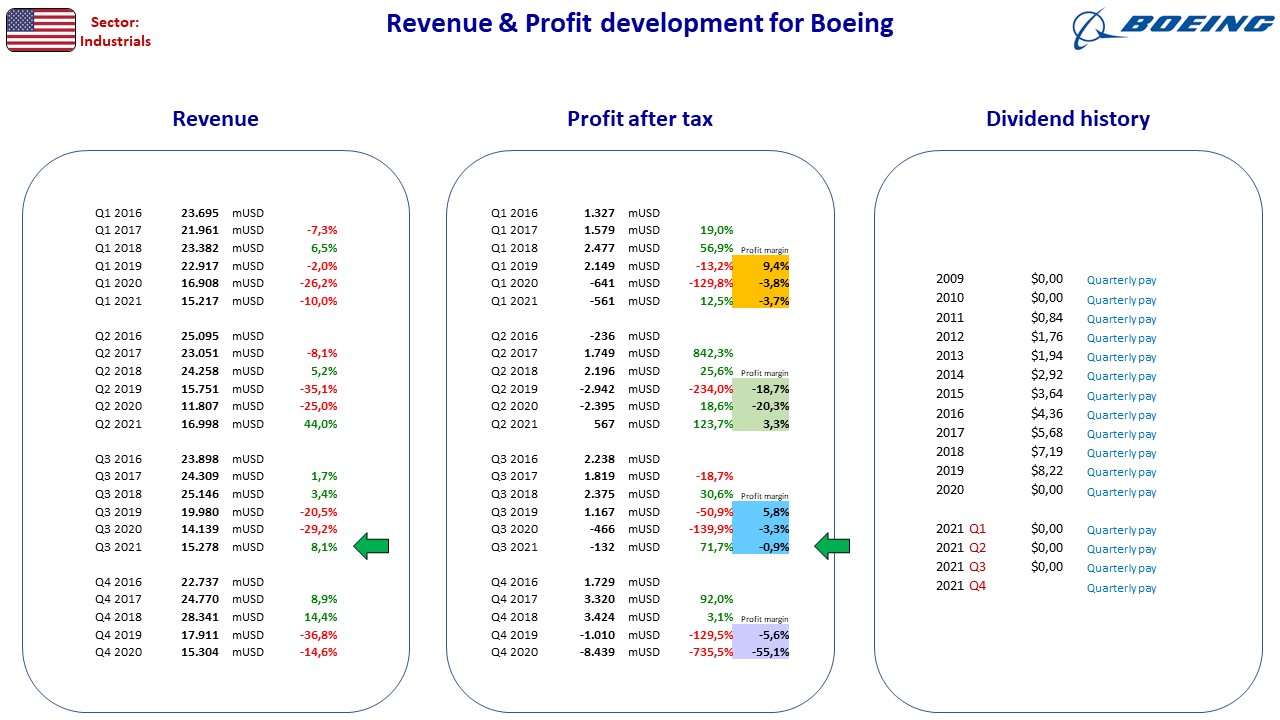Click the 2017 dividend amount $5,68
The width and height of the screenshot is (1280, 720).
tap(1047, 433)
